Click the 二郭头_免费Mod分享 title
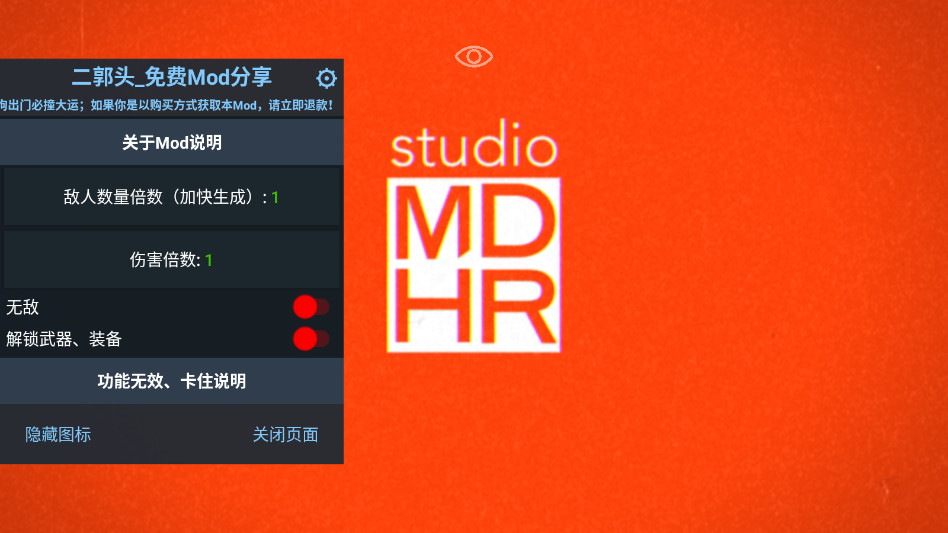The height and width of the screenshot is (533, 948). pyautogui.click(x=172, y=77)
